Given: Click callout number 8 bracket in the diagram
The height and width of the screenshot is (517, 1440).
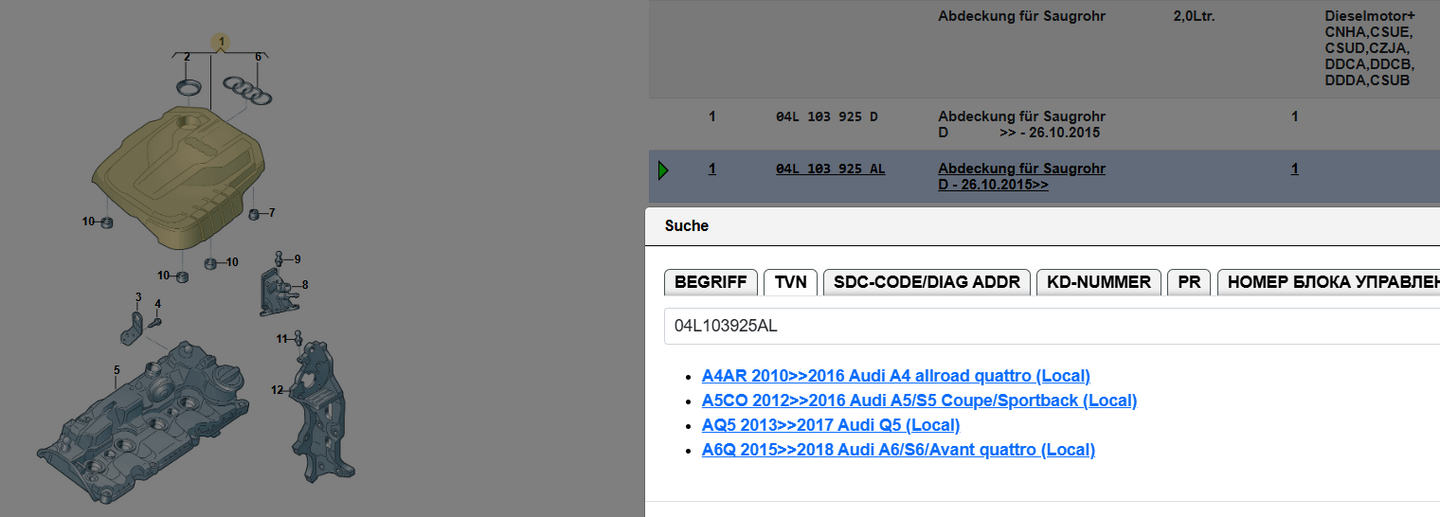Looking at the screenshot, I should click(x=305, y=285).
